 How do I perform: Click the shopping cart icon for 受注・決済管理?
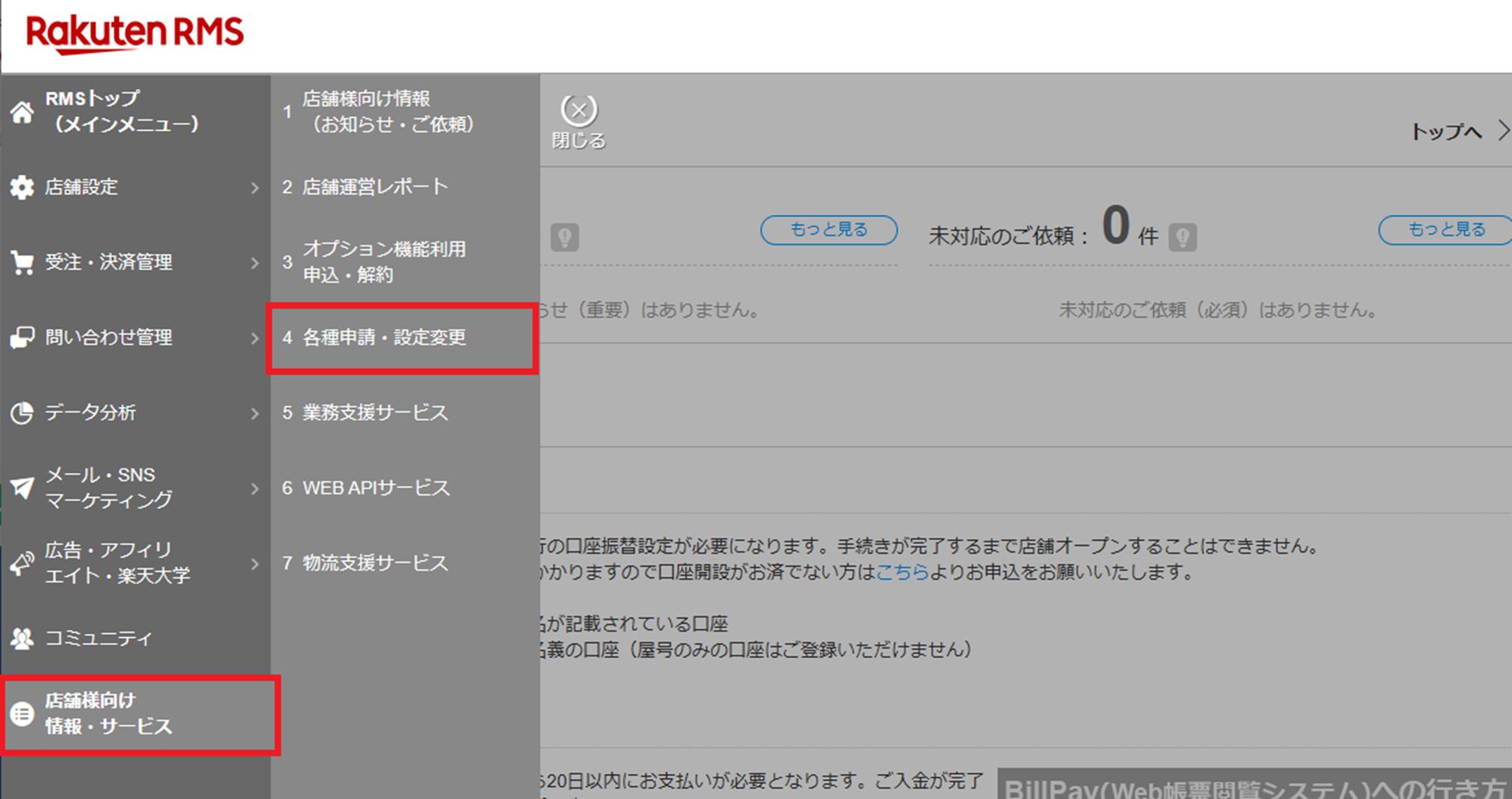pos(22,262)
